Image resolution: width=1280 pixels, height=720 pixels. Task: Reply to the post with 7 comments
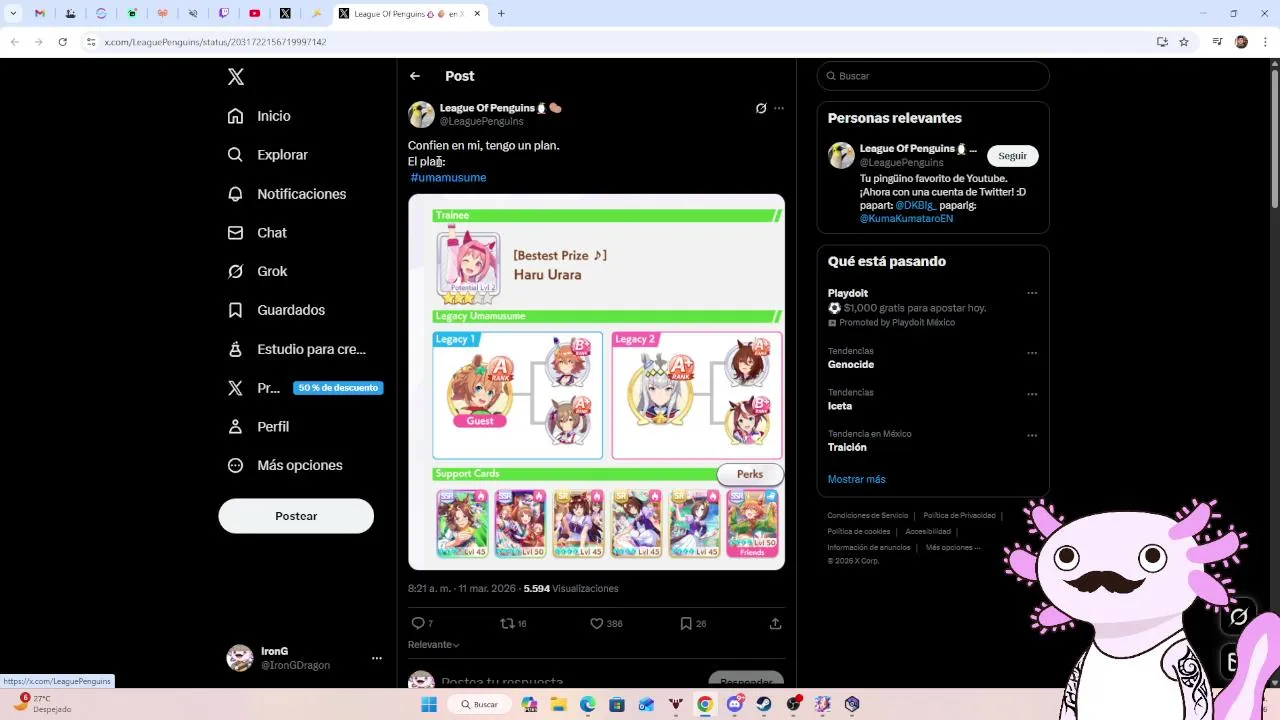point(422,623)
